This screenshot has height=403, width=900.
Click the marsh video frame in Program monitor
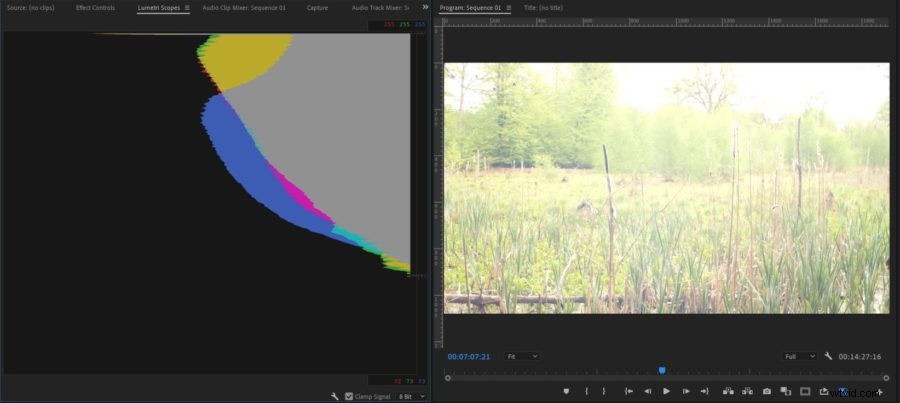pyautogui.click(x=666, y=188)
